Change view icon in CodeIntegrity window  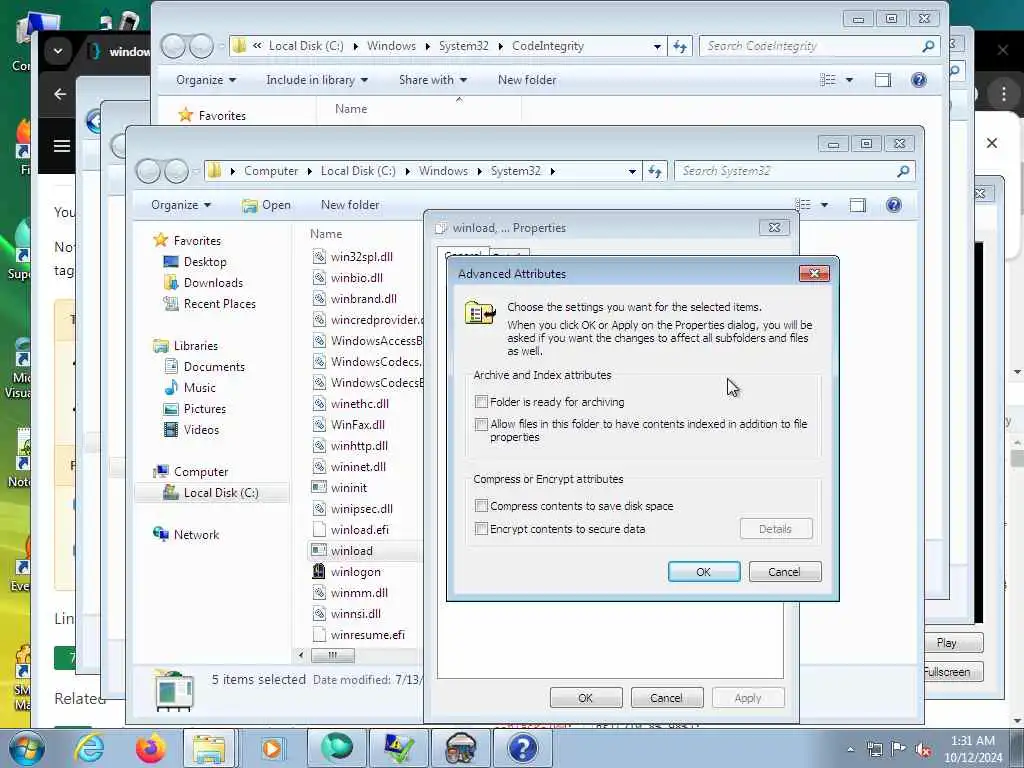pyautogui.click(x=828, y=80)
